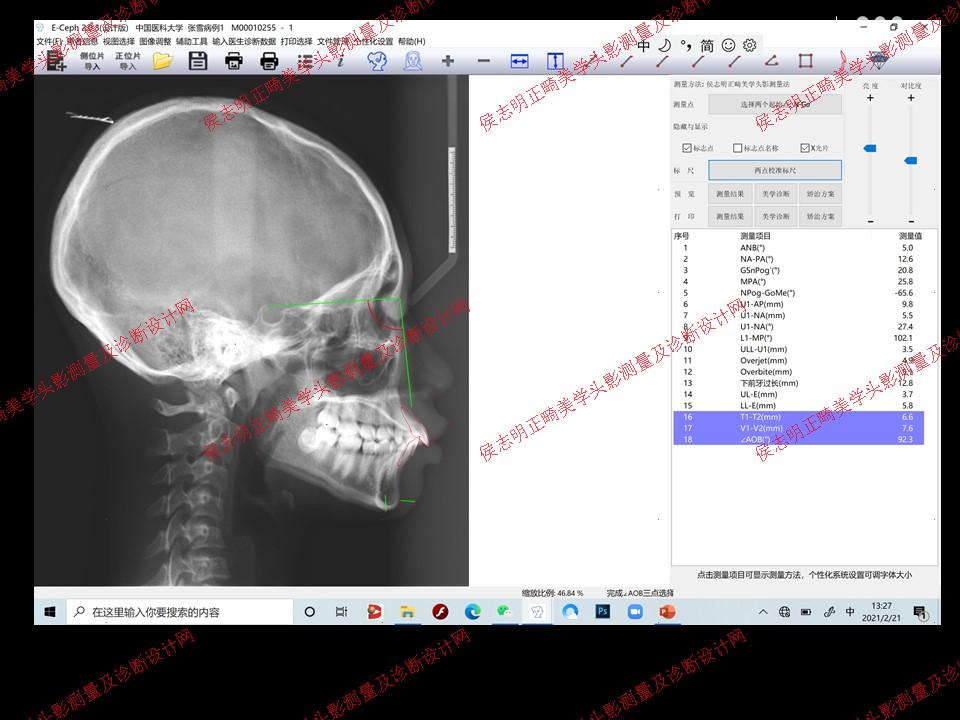Fit image to height icon

[x=555, y=61]
